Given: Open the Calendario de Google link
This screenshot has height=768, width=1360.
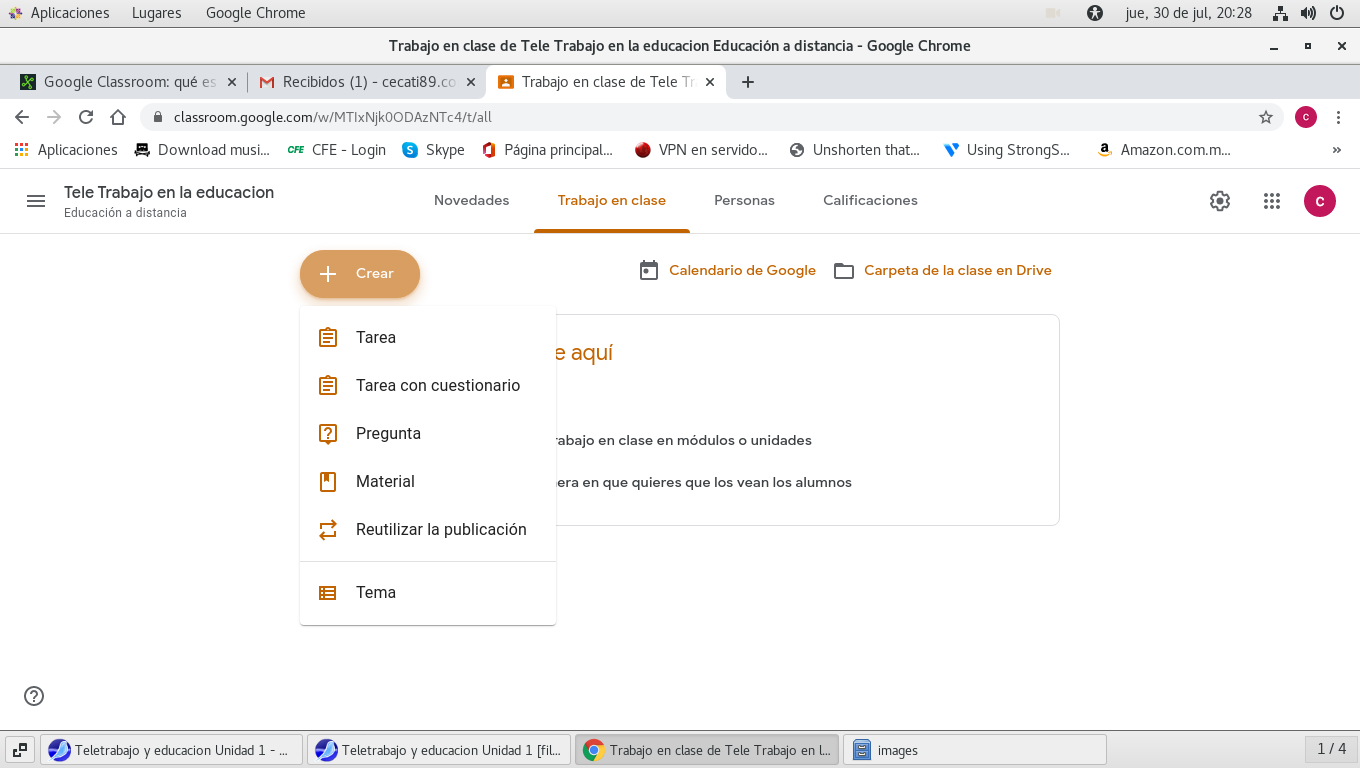Looking at the screenshot, I should point(741,271).
